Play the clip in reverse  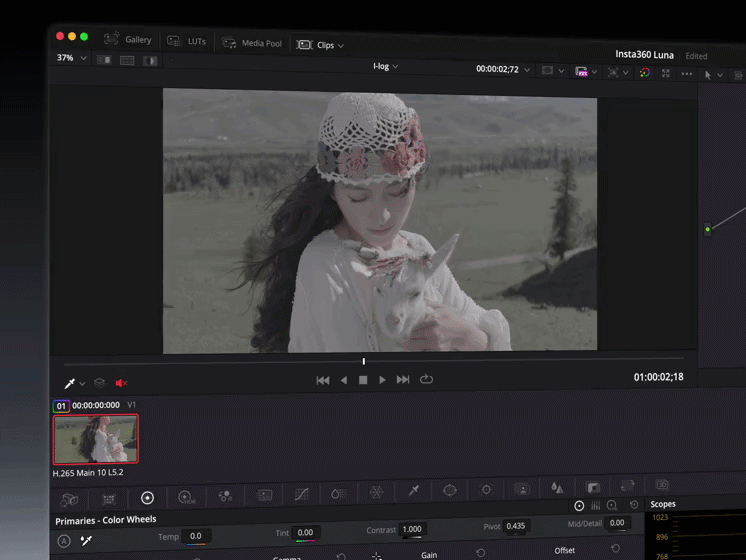pos(344,380)
